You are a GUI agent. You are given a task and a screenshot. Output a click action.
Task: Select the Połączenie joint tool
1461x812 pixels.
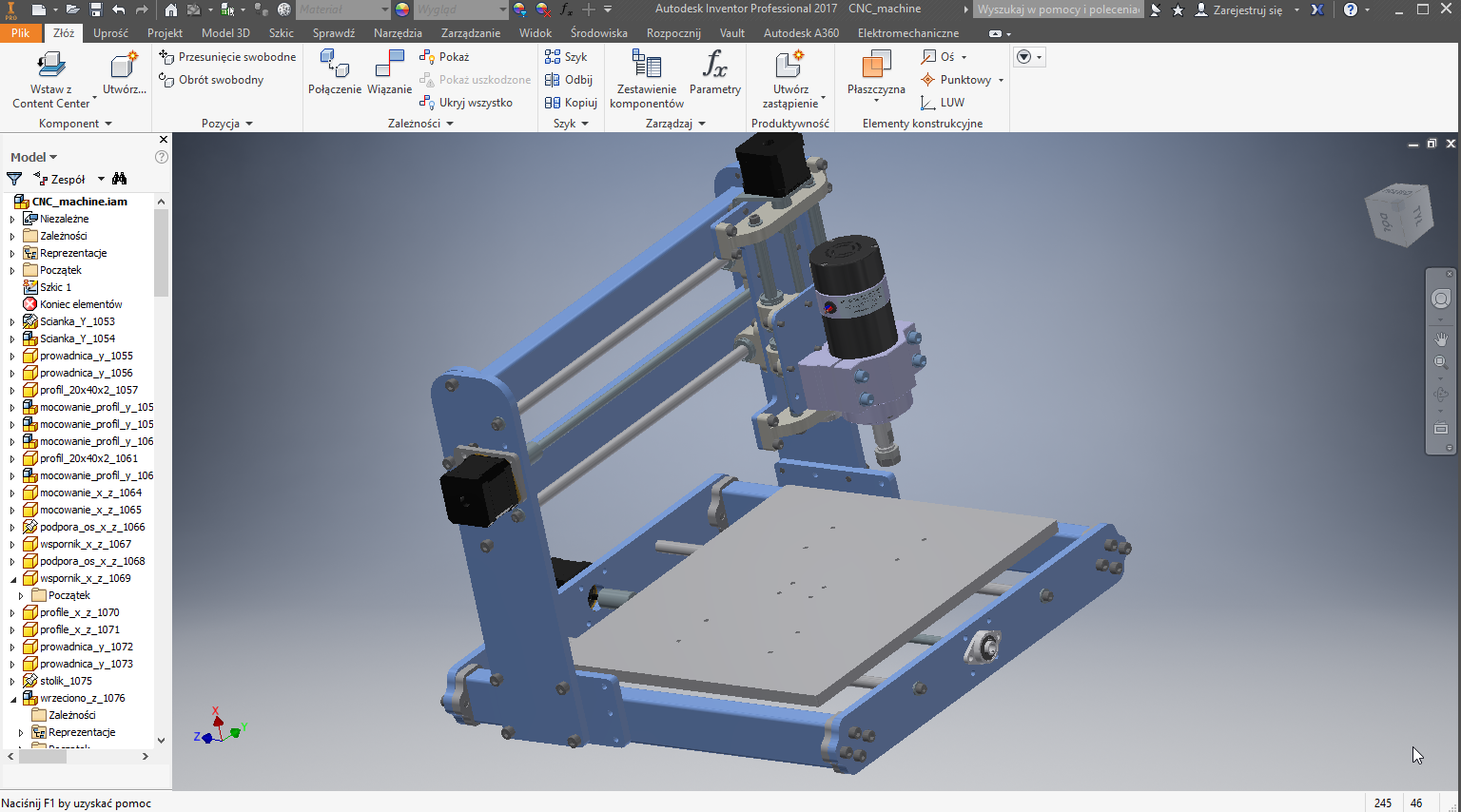(334, 67)
